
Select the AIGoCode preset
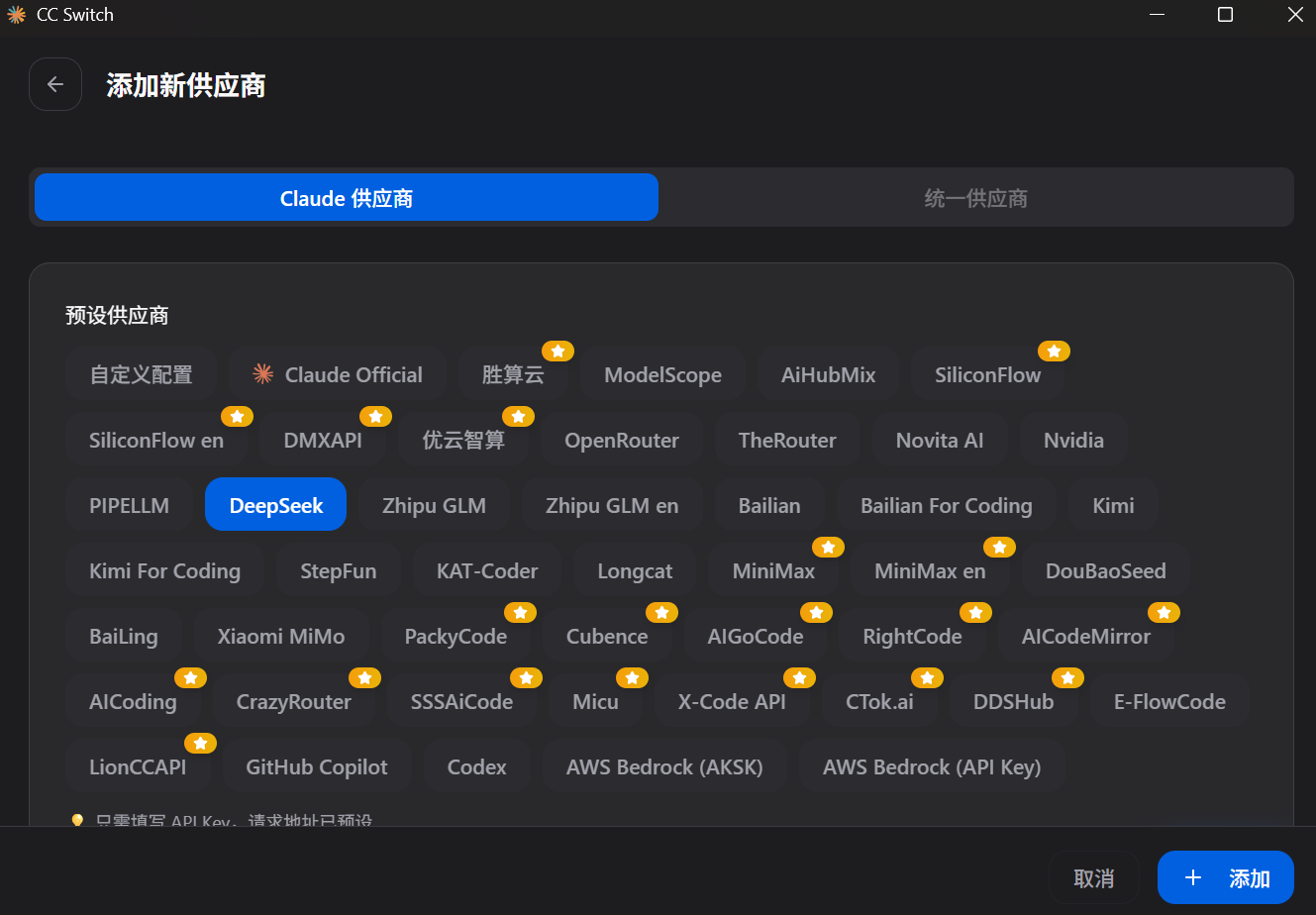point(756,636)
